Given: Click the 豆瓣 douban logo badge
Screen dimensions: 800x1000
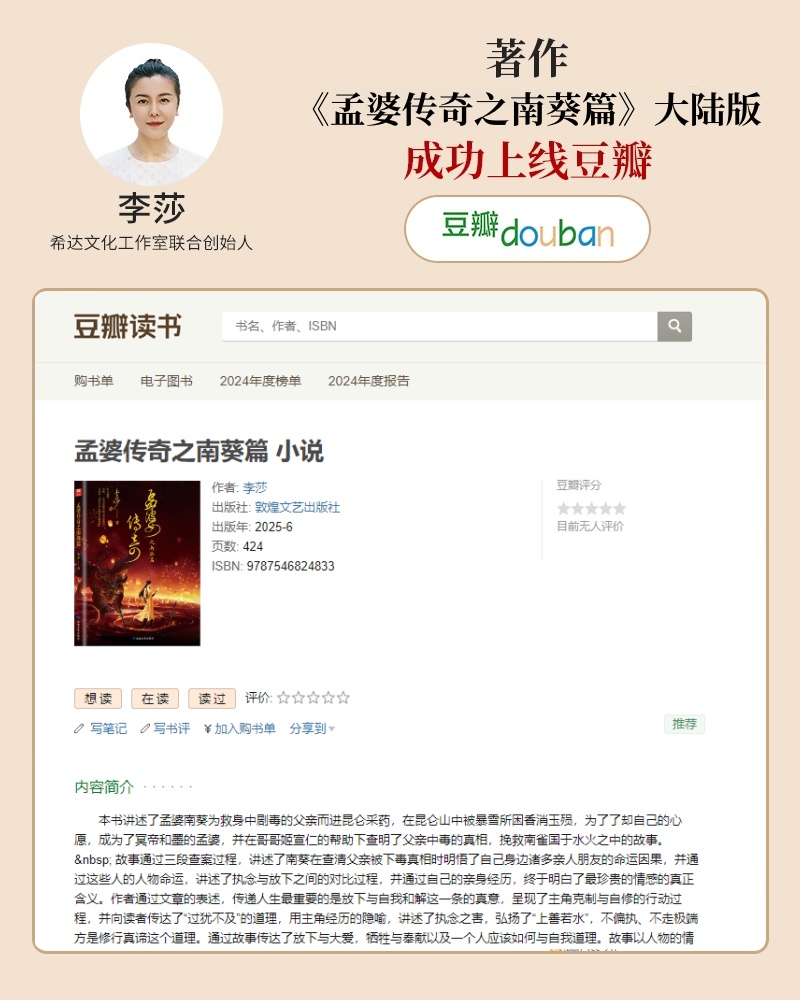Looking at the screenshot, I should click(x=527, y=229).
